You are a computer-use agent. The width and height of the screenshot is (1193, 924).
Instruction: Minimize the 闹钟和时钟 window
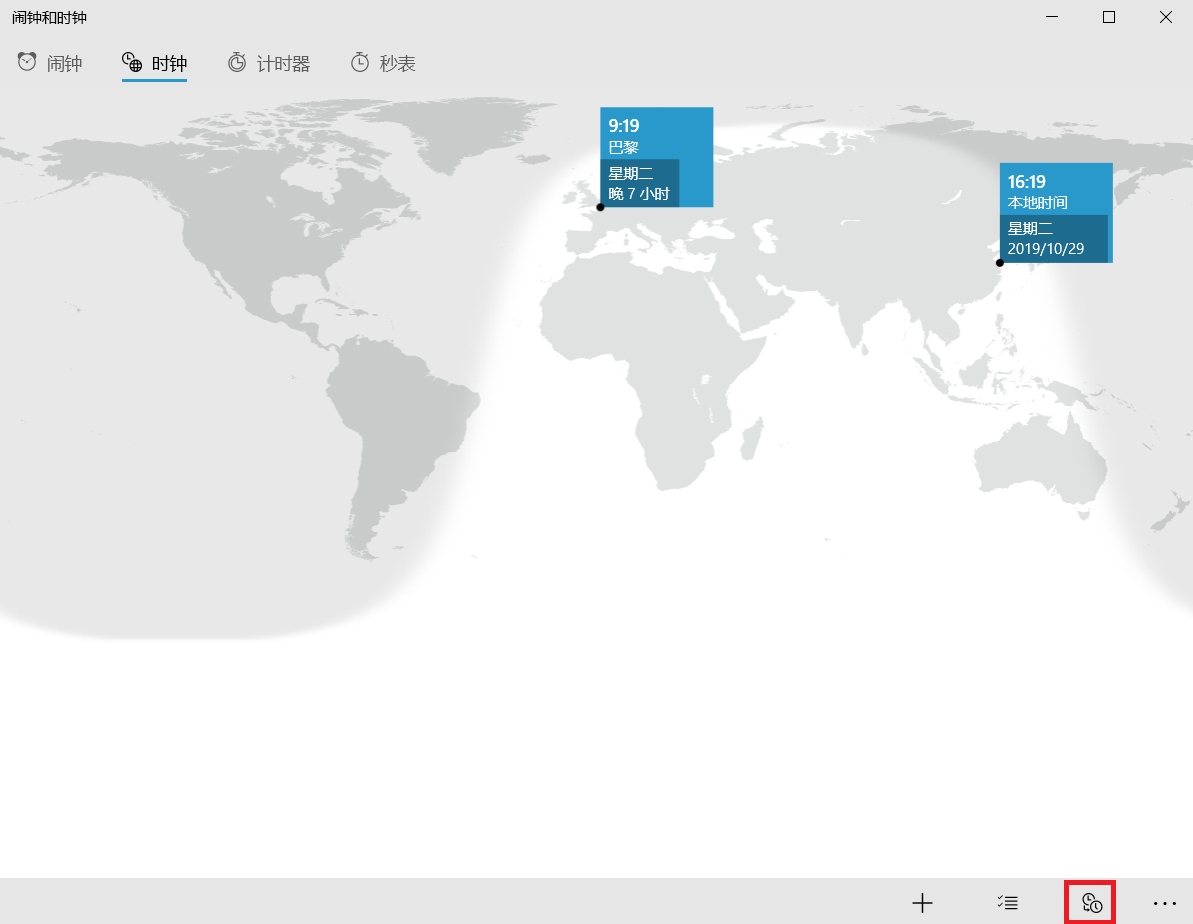(1051, 17)
